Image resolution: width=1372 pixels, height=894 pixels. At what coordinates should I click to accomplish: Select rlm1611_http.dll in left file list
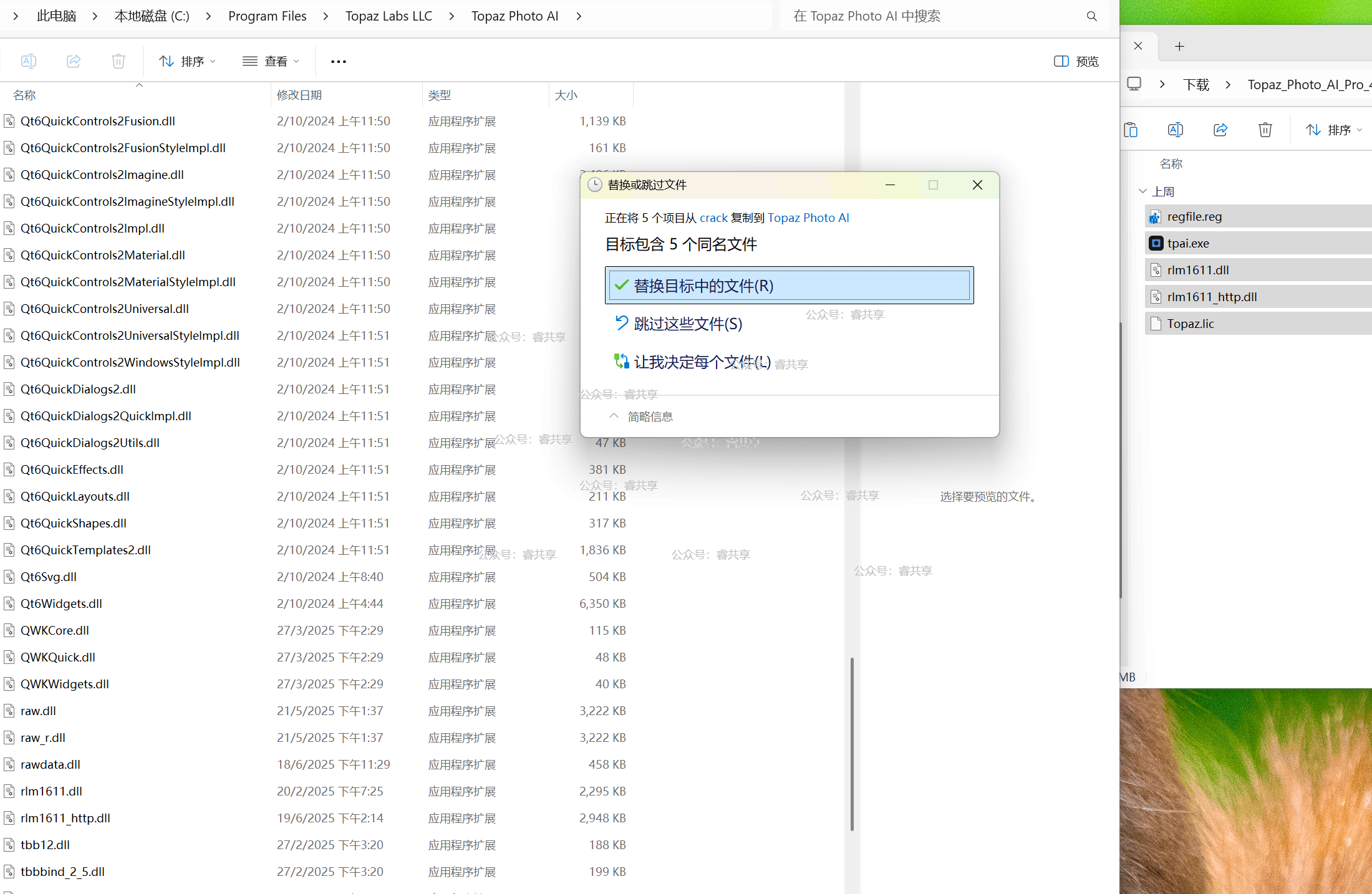65,818
